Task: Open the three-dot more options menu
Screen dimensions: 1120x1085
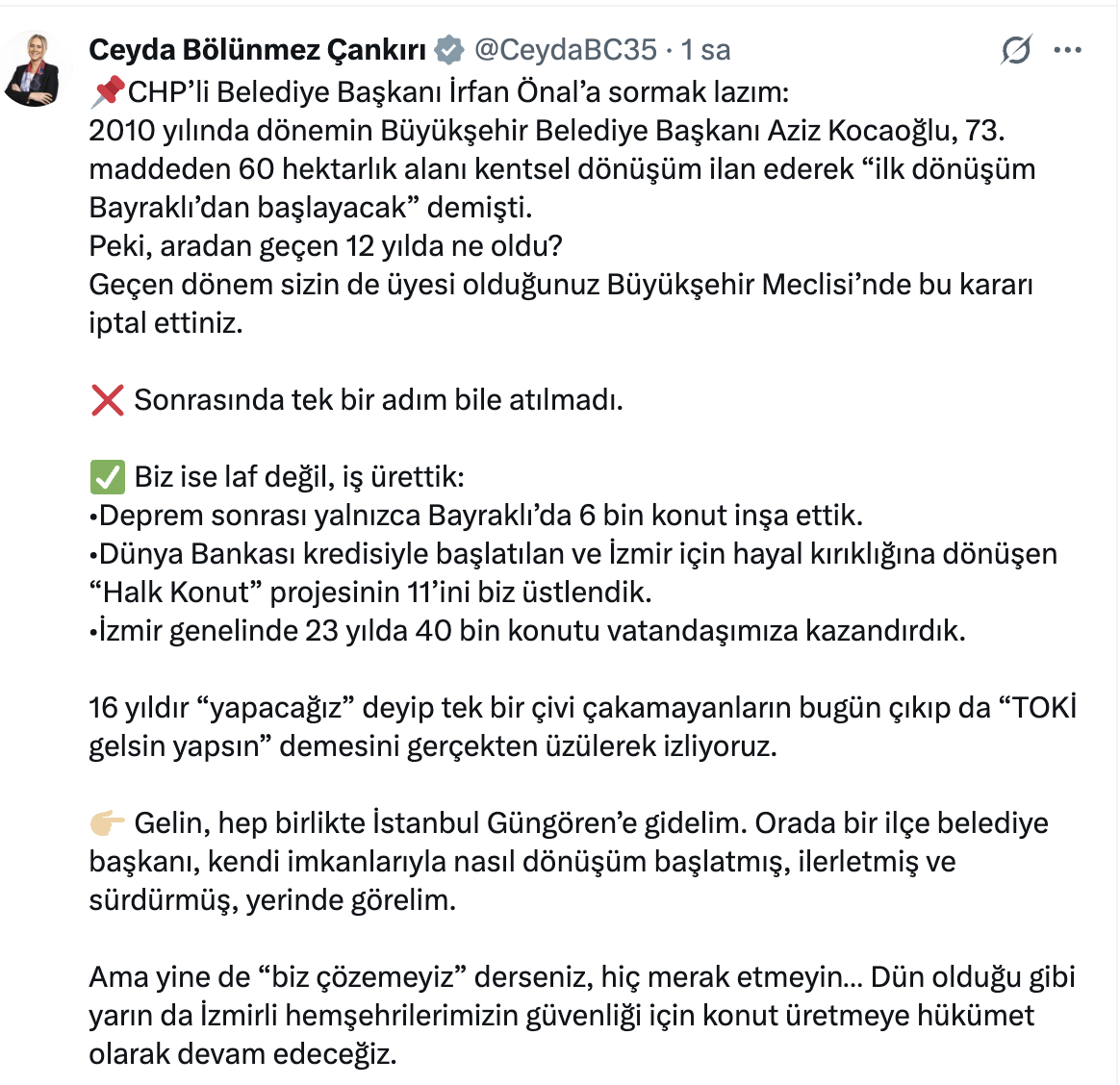Action: point(1068,50)
